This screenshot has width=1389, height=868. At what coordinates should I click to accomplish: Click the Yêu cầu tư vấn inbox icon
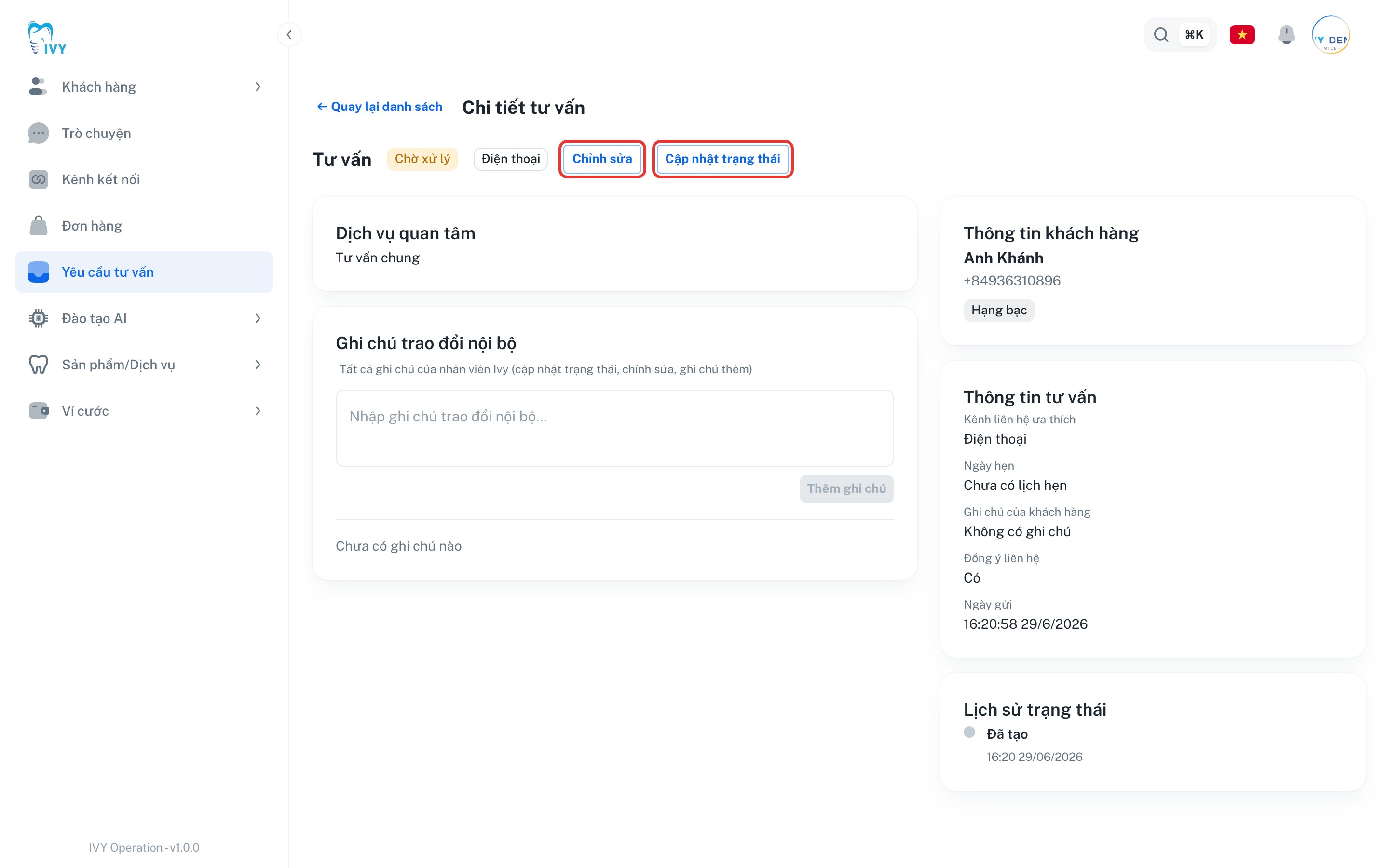click(38, 272)
